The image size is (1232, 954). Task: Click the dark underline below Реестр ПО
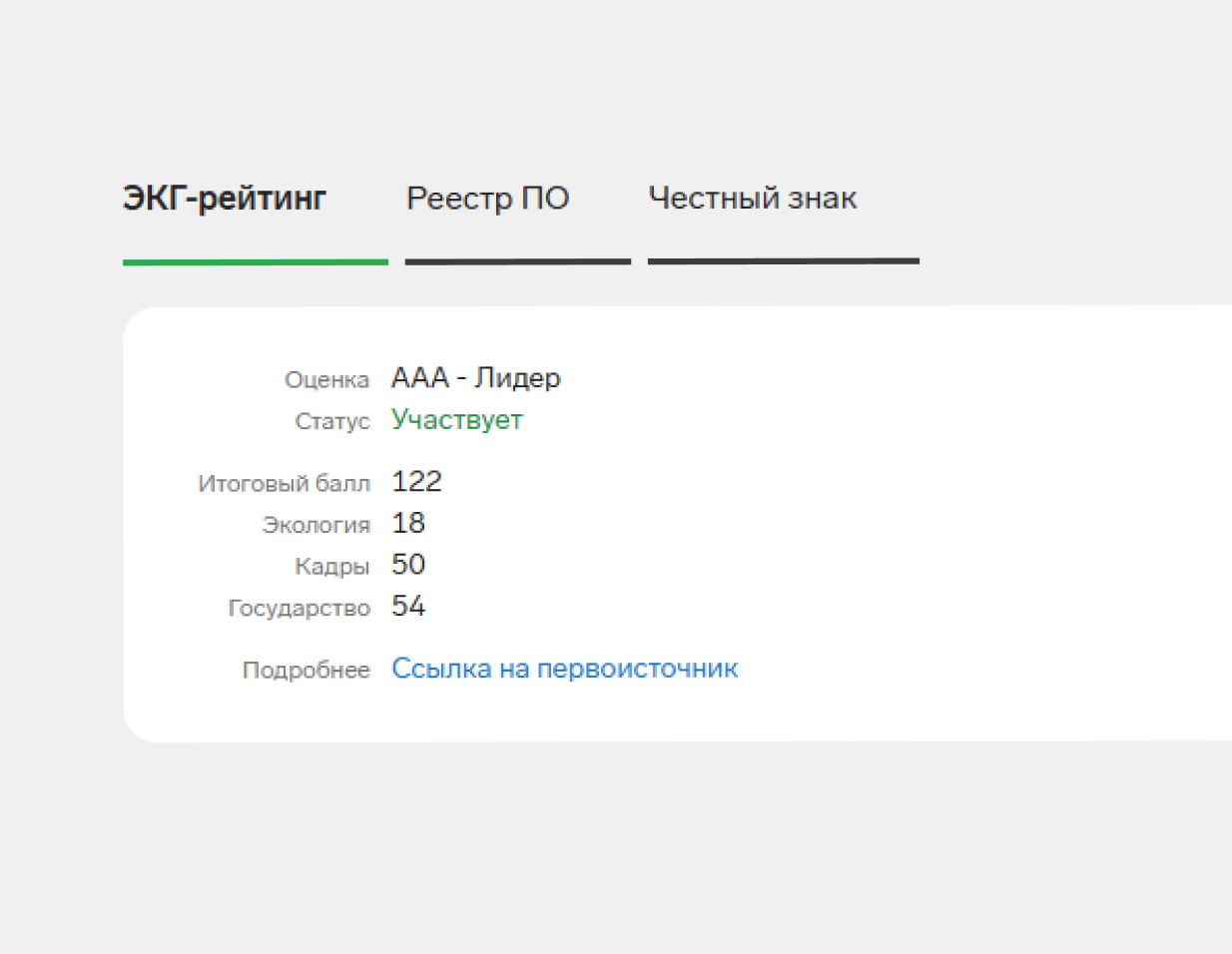pyautogui.click(x=517, y=261)
